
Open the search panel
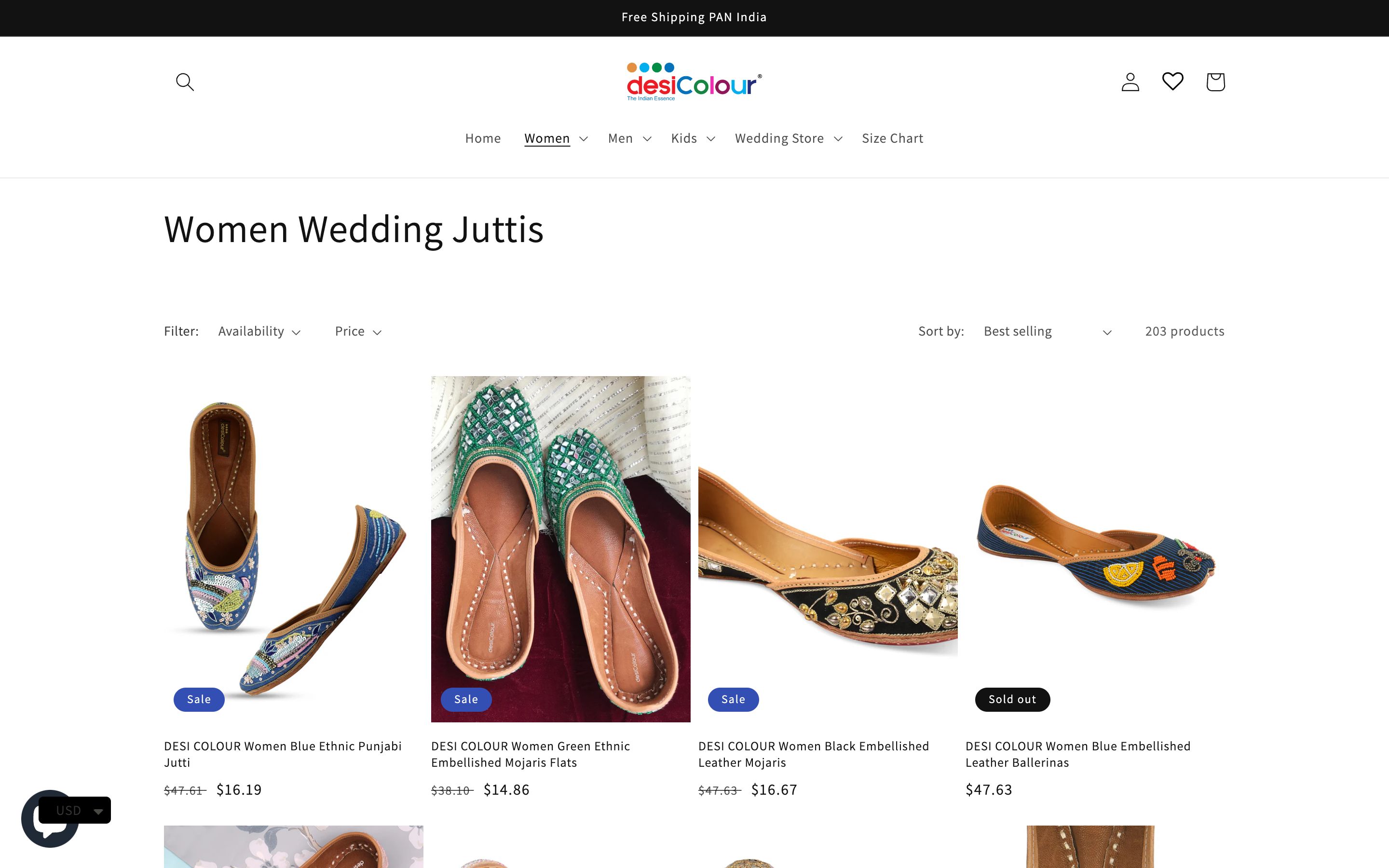pos(185,81)
